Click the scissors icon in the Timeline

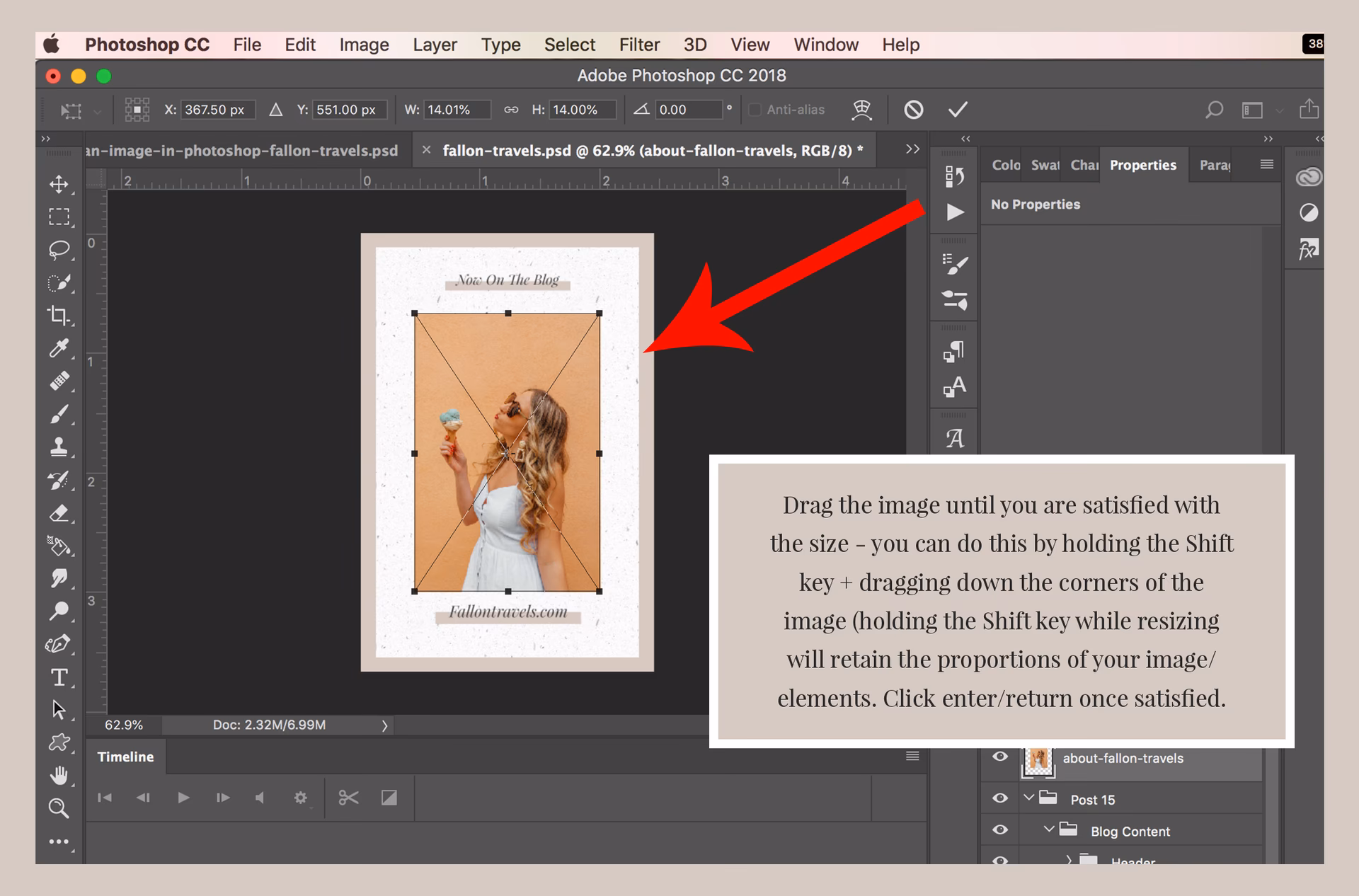coord(348,798)
